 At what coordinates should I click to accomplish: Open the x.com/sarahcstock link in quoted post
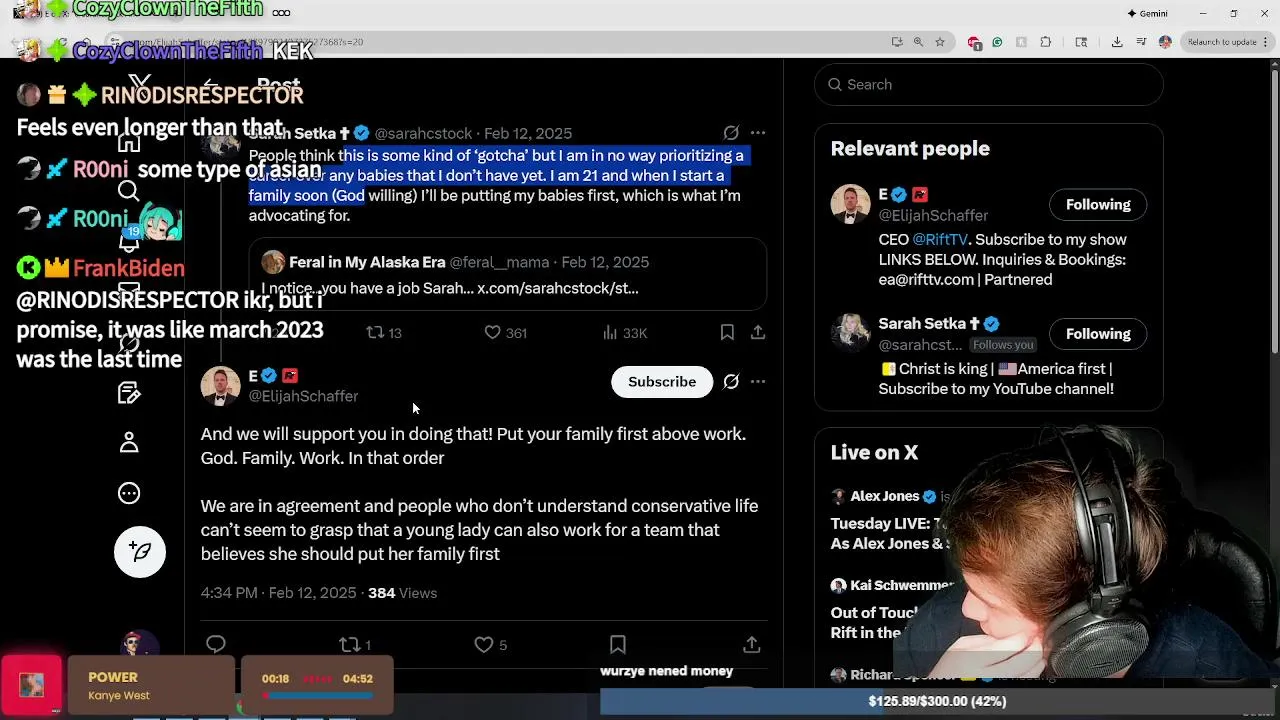557,288
